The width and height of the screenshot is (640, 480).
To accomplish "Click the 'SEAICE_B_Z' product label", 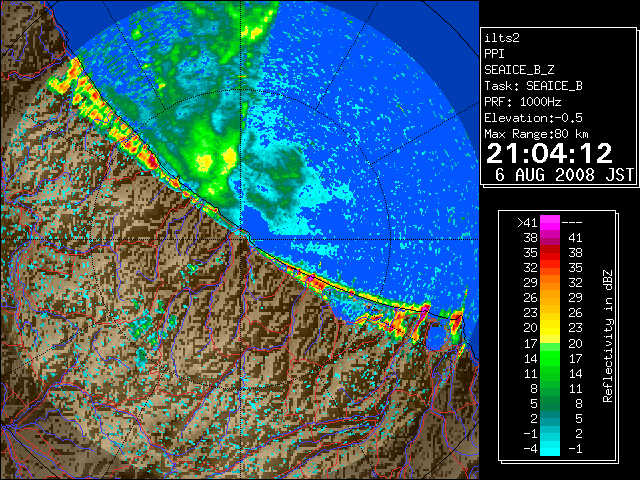I will pos(519,70).
